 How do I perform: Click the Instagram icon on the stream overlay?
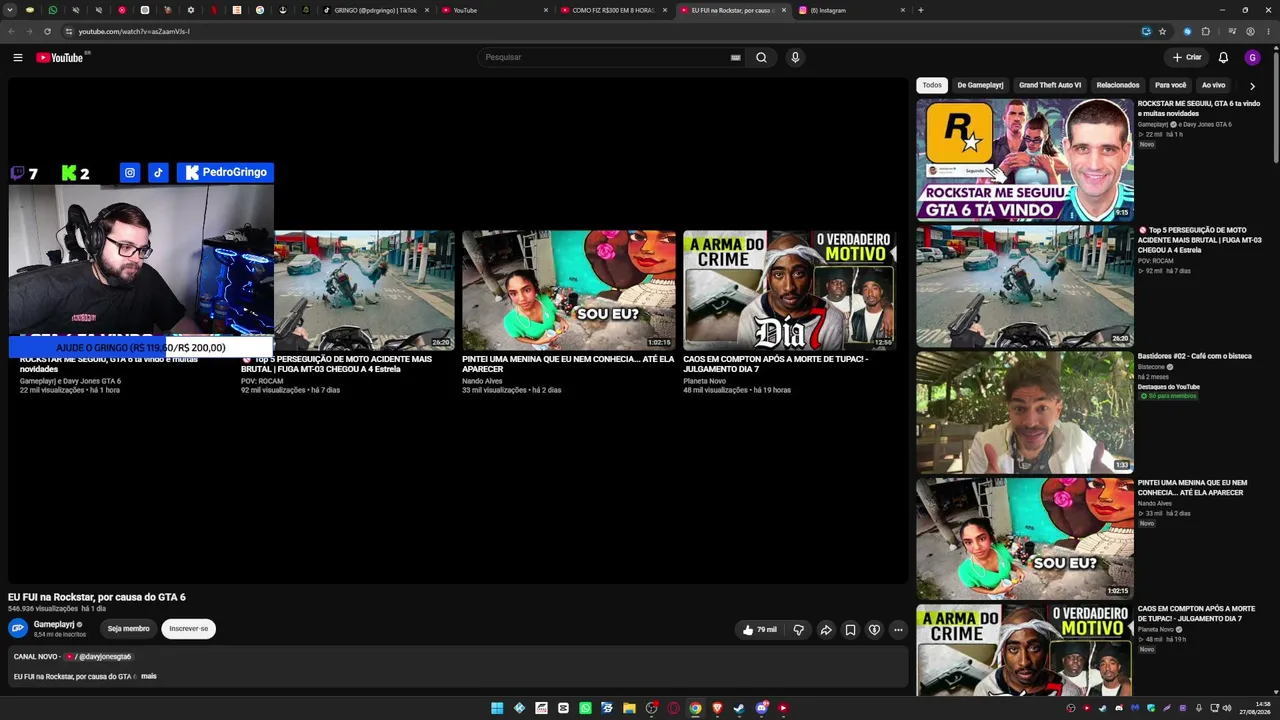[130, 173]
